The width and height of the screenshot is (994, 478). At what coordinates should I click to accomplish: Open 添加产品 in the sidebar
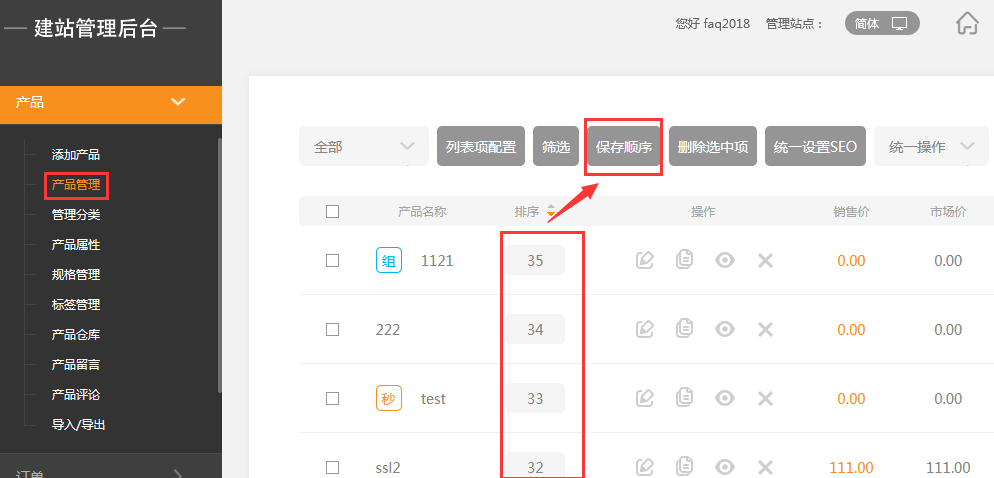click(x=76, y=154)
